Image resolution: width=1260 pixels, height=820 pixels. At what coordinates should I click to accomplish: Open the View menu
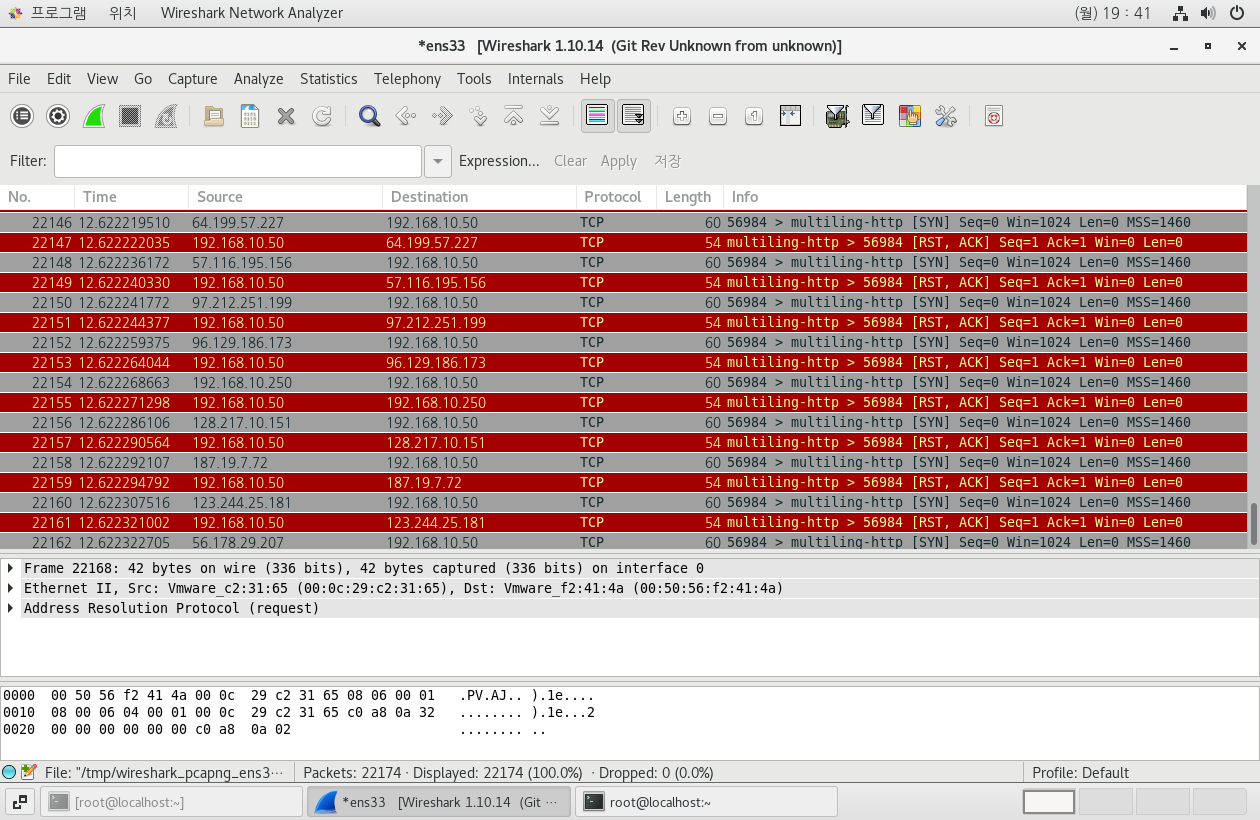[102, 79]
